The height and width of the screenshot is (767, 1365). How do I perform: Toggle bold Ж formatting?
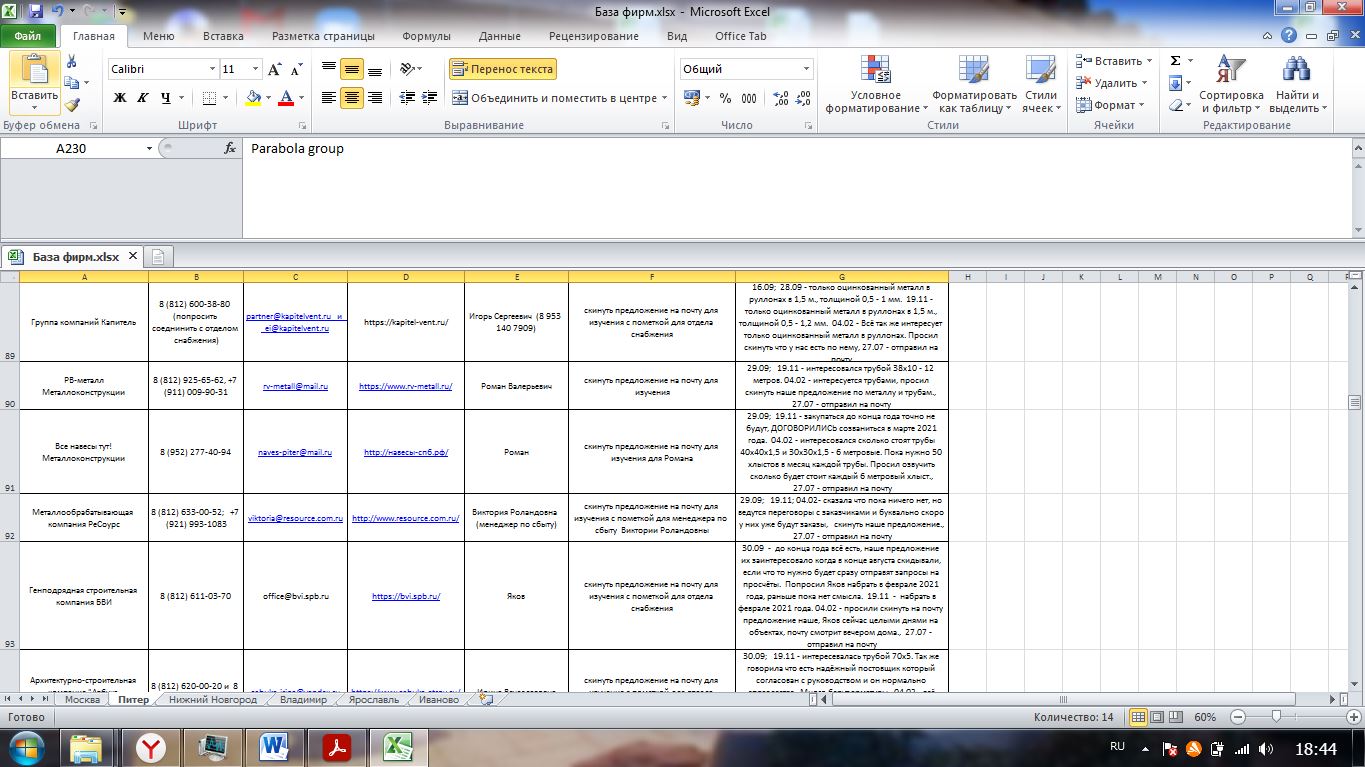pos(120,98)
